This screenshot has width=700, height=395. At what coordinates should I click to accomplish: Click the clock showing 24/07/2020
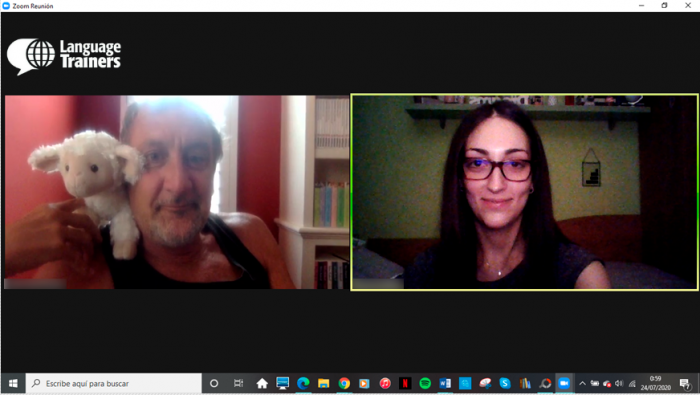(656, 383)
